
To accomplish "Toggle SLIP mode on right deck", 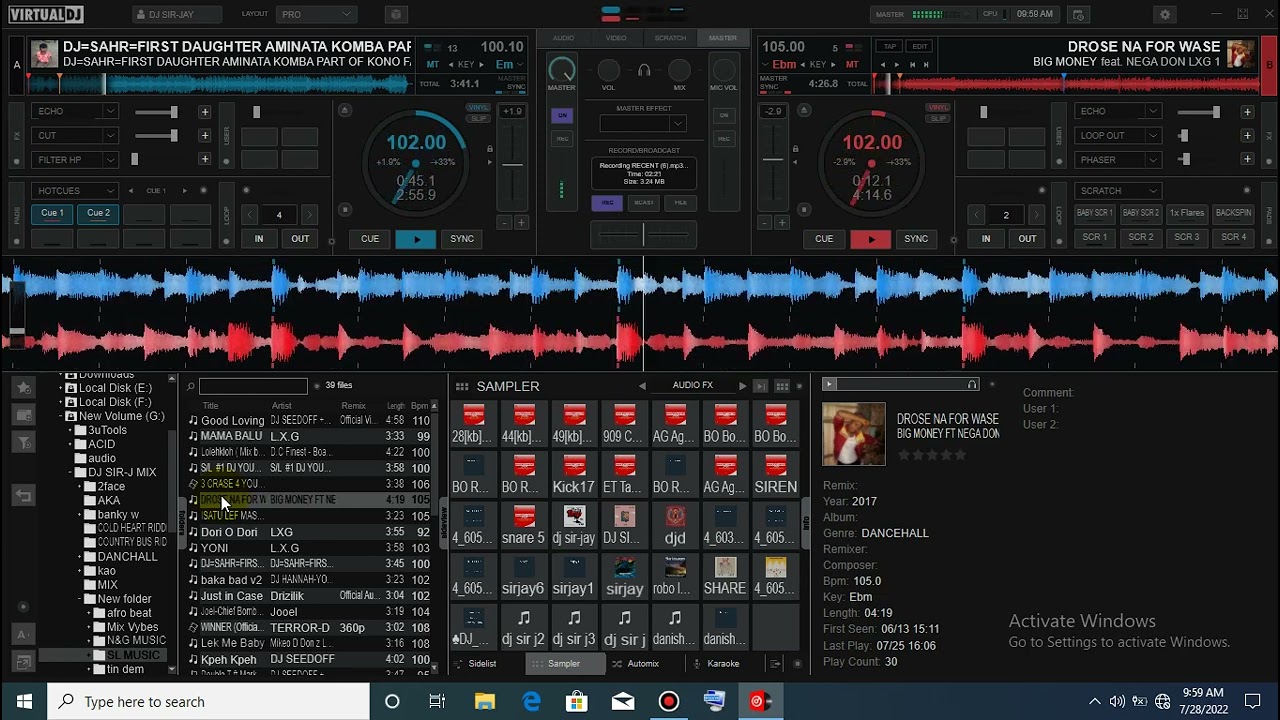I will (x=938, y=117).
